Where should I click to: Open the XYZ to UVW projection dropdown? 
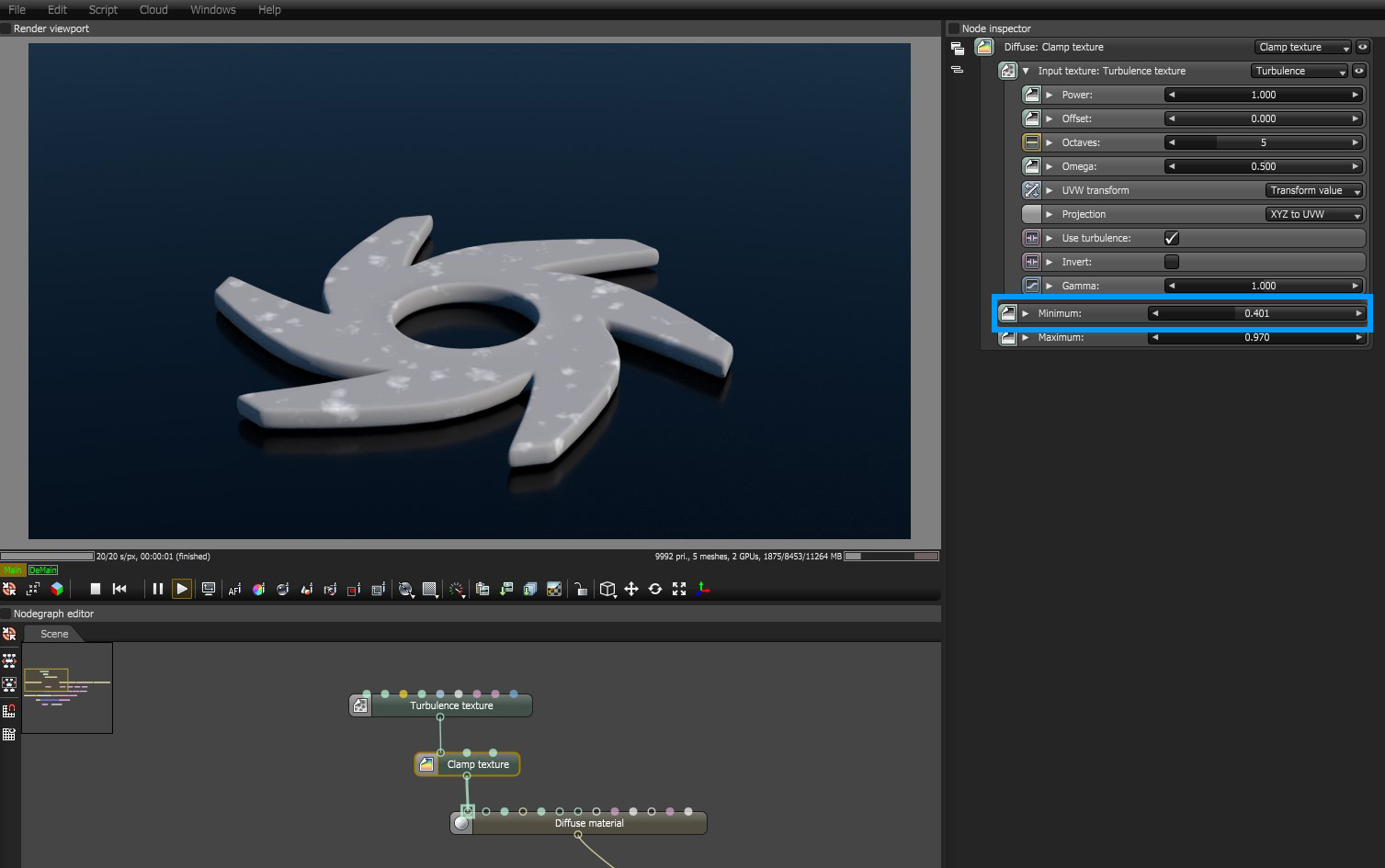pyautogui.click(x=1314, y=214)
